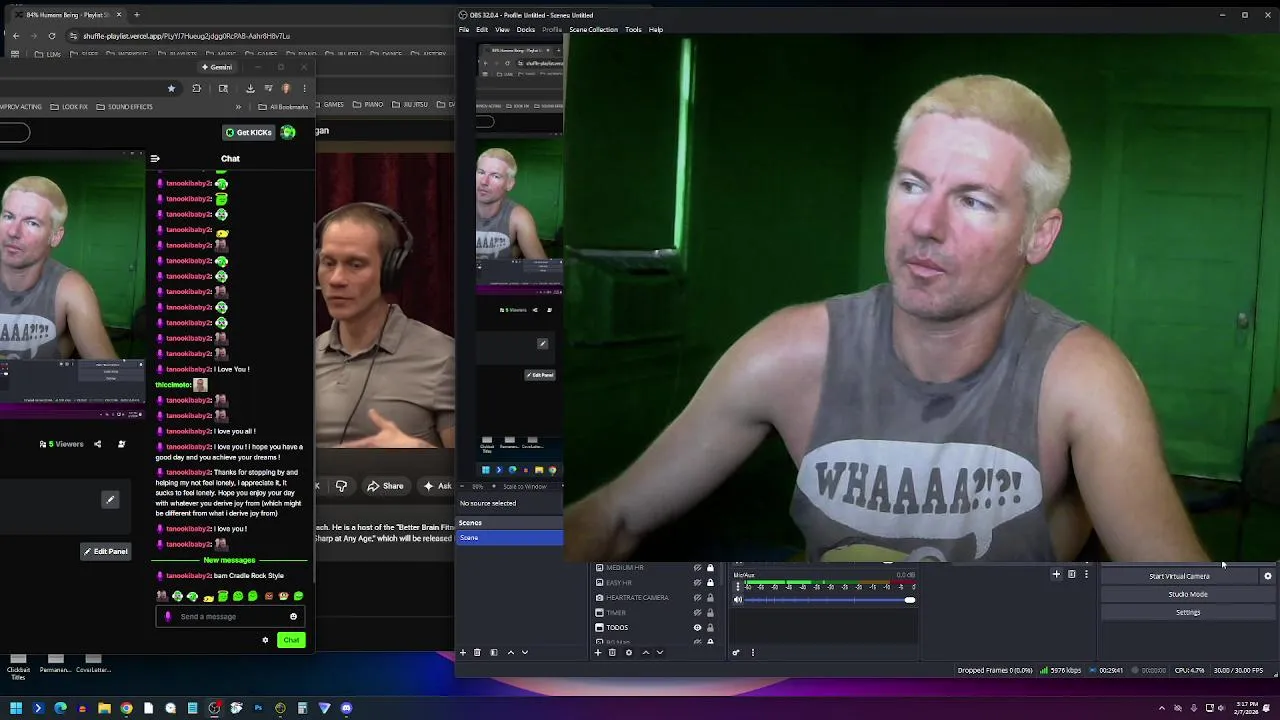Click the green Chat send button
Screen dimensions: 1280x720
[x=291, y=640]
